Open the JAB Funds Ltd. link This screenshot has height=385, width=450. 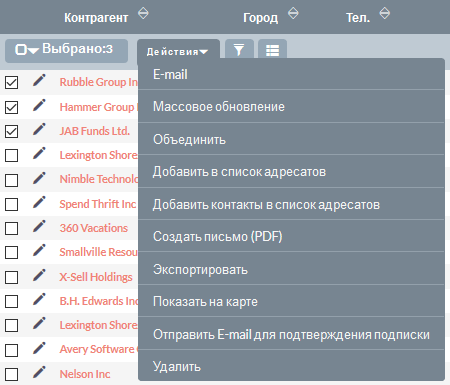tap(95, 131)
